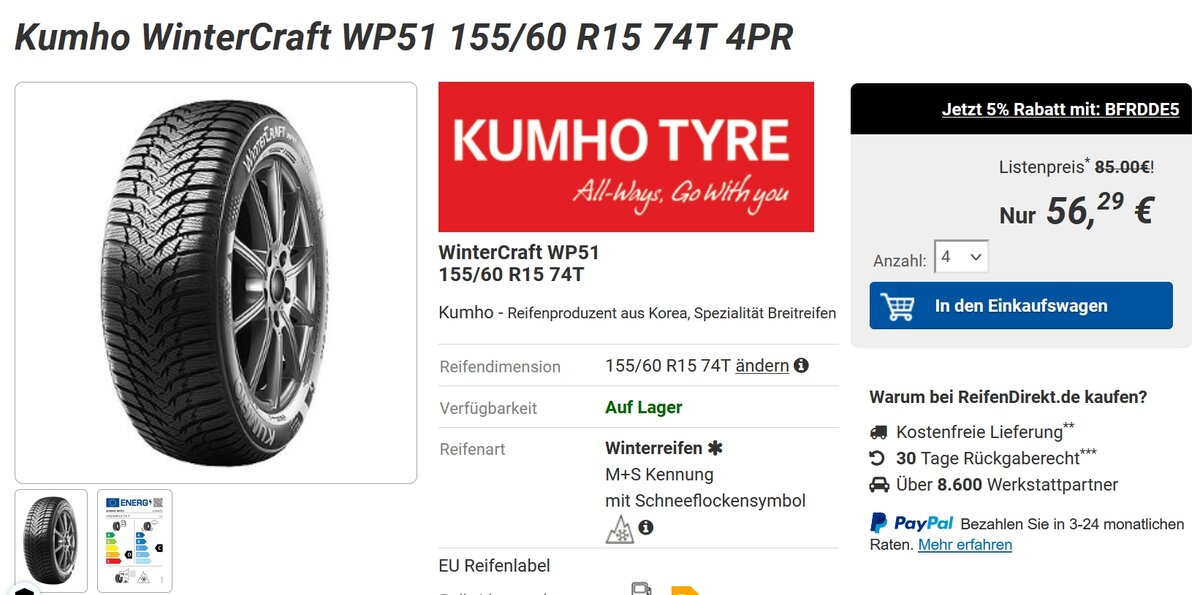This screenshot has width=1200, height=595.
Task: Apply the 5% Rabatt BFRDDE5 discount link
Action: click(x=1060, y=109)
